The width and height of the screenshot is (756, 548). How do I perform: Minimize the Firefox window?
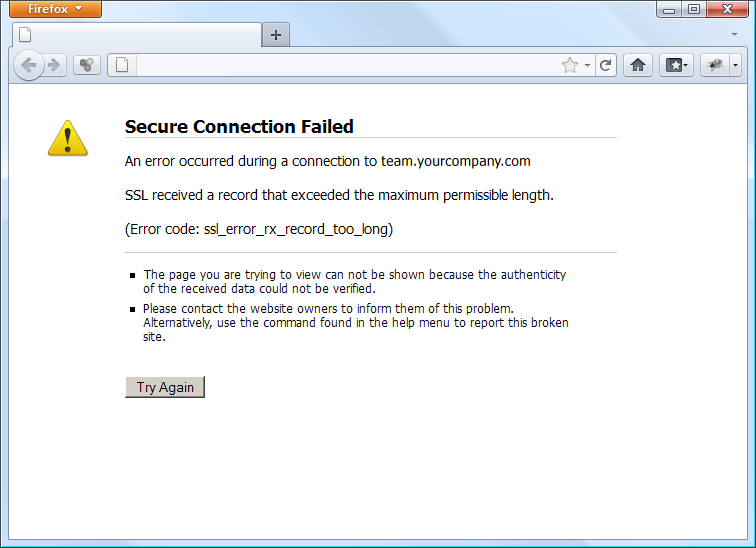point(669,9)
